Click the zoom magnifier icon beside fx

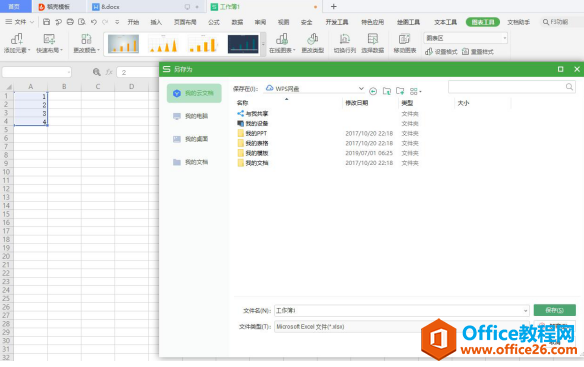tap(96, 72)
